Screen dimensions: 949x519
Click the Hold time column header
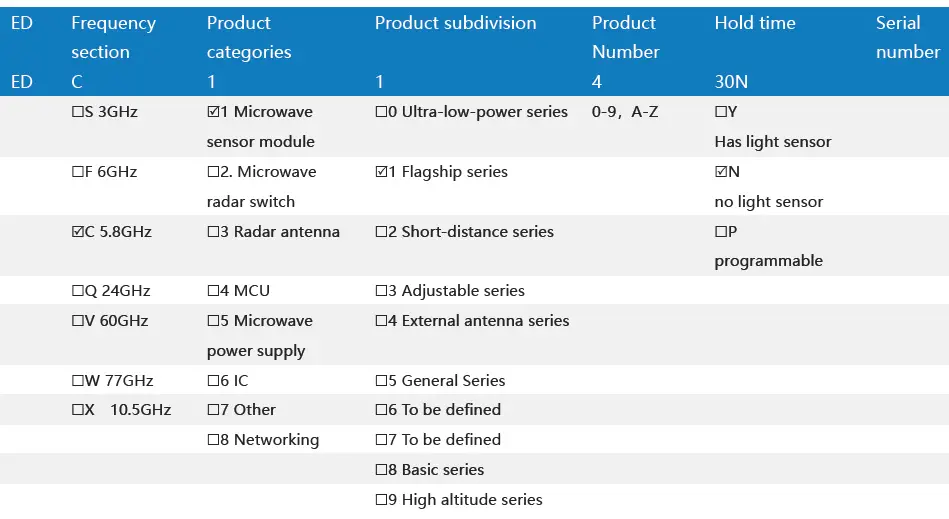[754, 23]
